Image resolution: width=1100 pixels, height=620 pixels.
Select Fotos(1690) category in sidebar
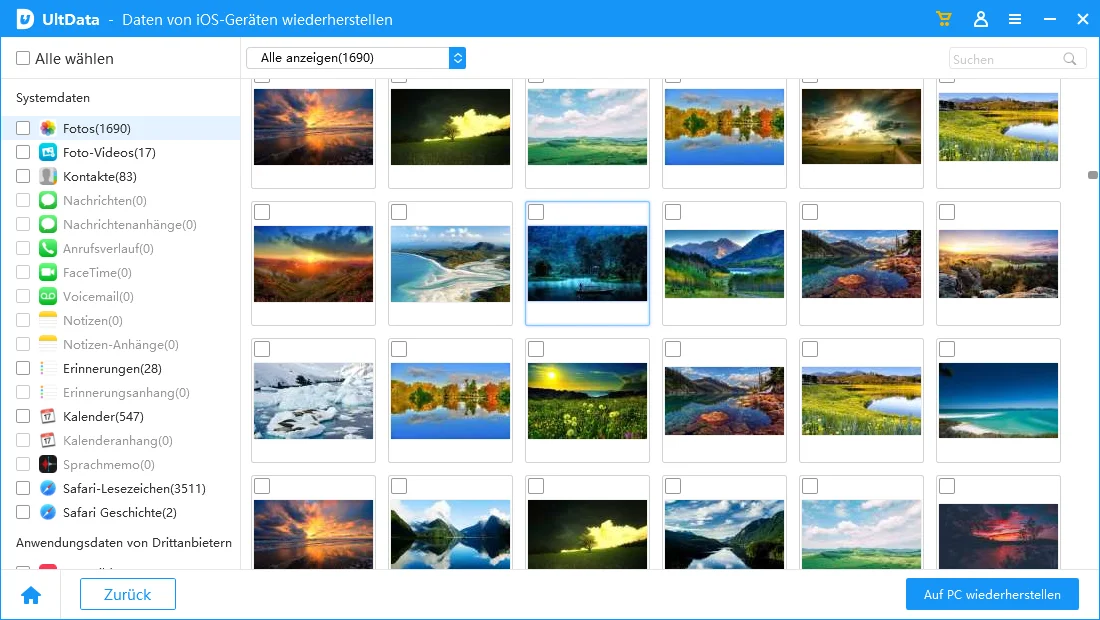coord(96,129)
